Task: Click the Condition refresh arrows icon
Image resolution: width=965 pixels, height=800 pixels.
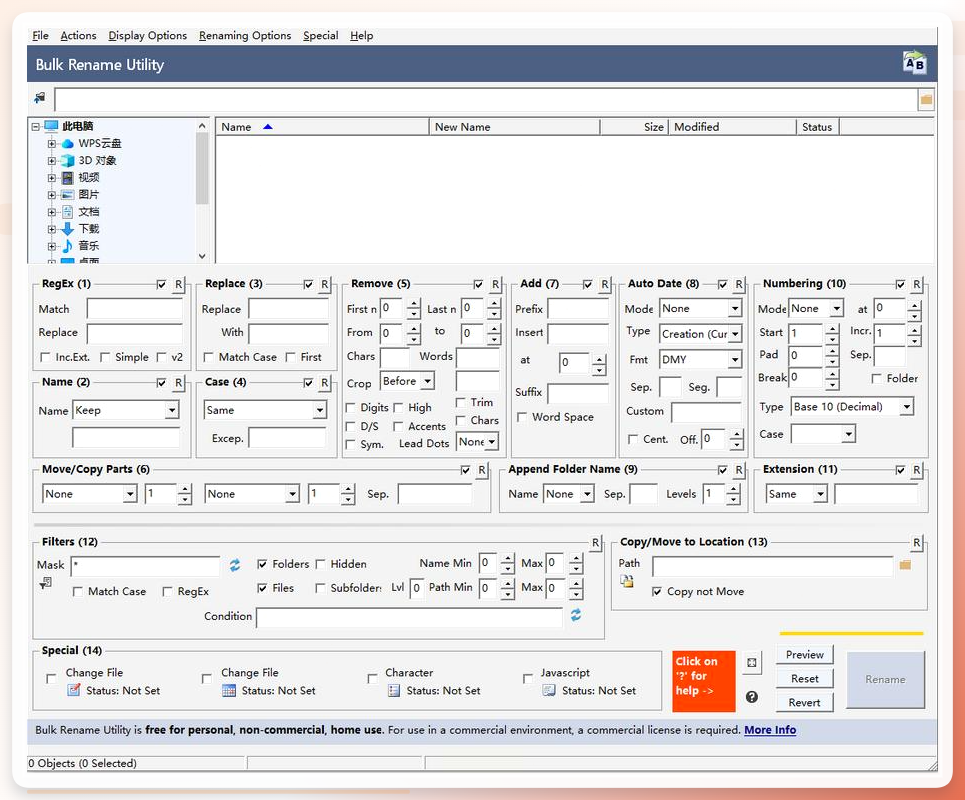Action: click(x=575, y=615)
